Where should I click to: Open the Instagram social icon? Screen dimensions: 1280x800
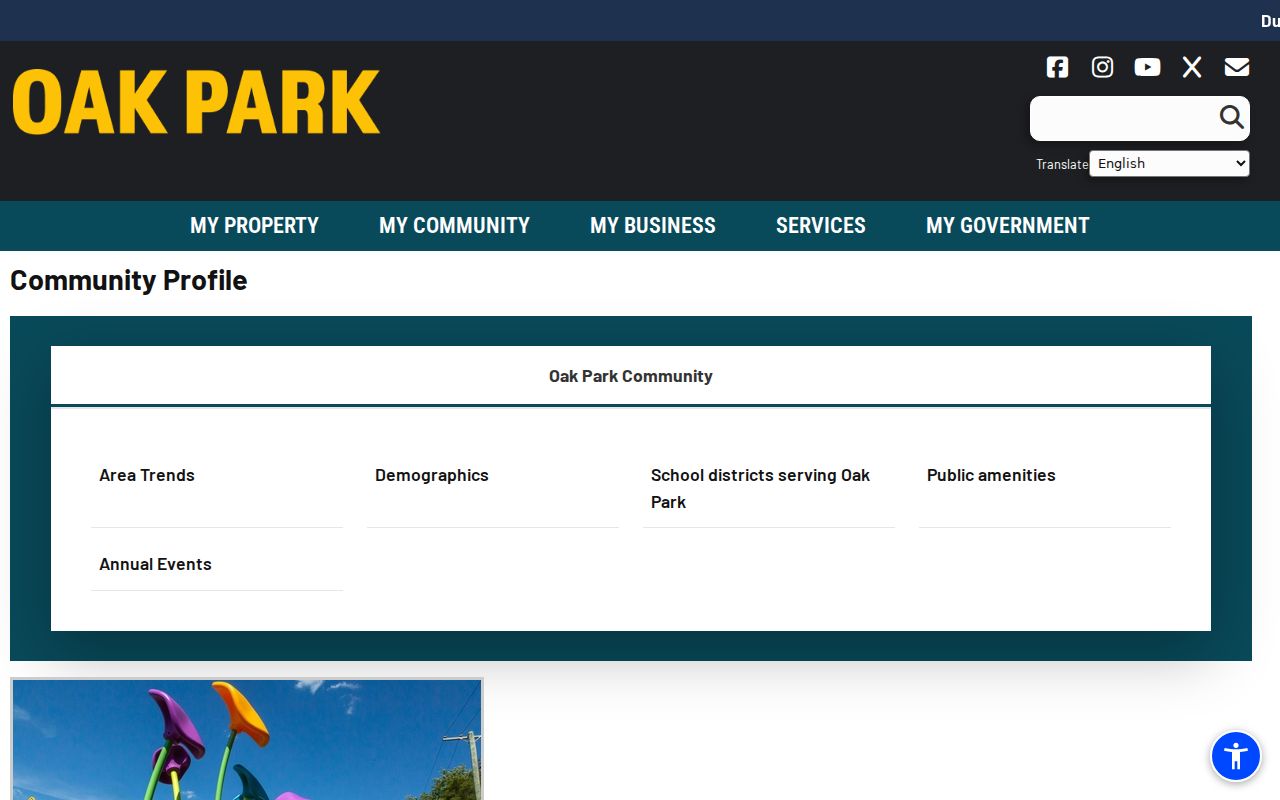[1102, 67]
